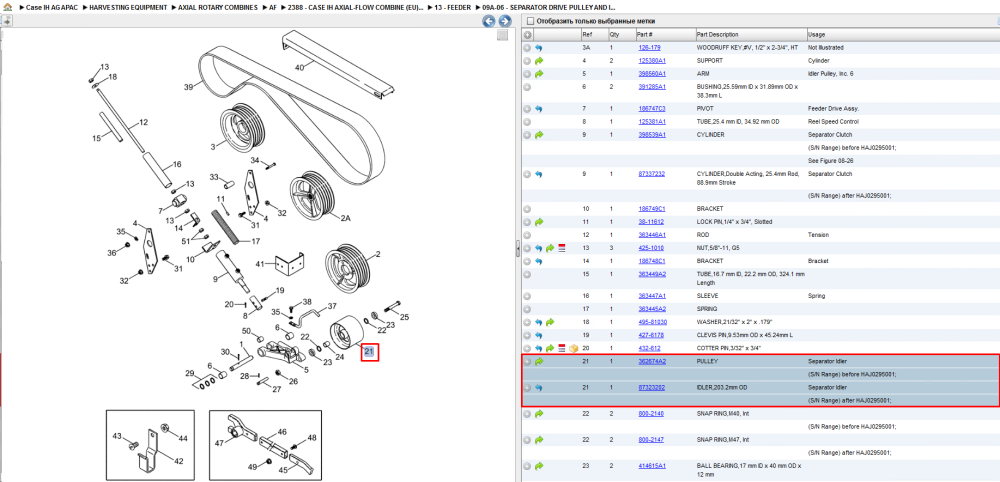This screenshot has width=1000, height=482.
Task: Toggle the round selector for BRACKET 186749C1 row
Action: pyautogui.click(x=527, y=209)
